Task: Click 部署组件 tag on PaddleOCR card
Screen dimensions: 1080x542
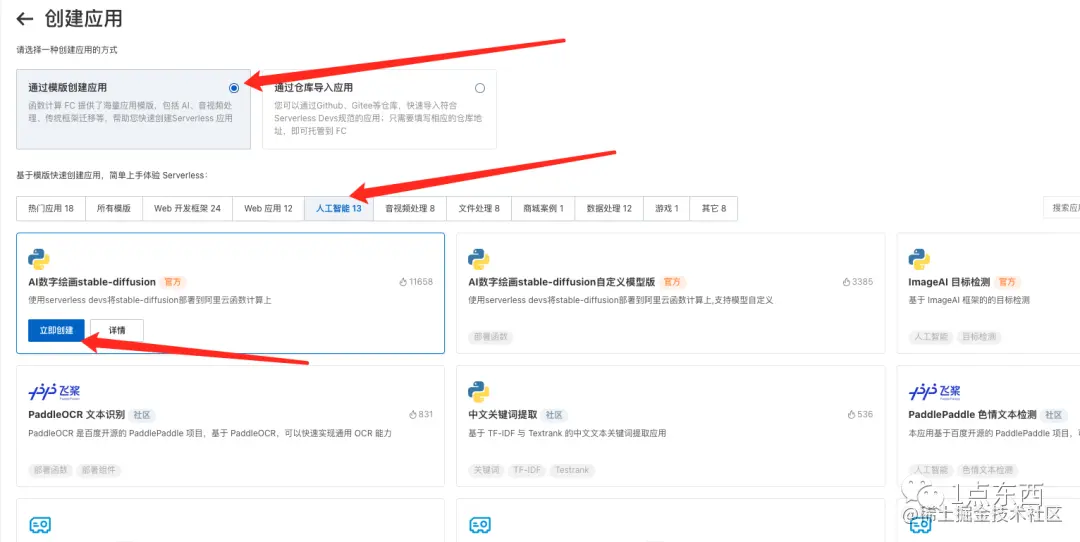Action: [x=98, y=470]
